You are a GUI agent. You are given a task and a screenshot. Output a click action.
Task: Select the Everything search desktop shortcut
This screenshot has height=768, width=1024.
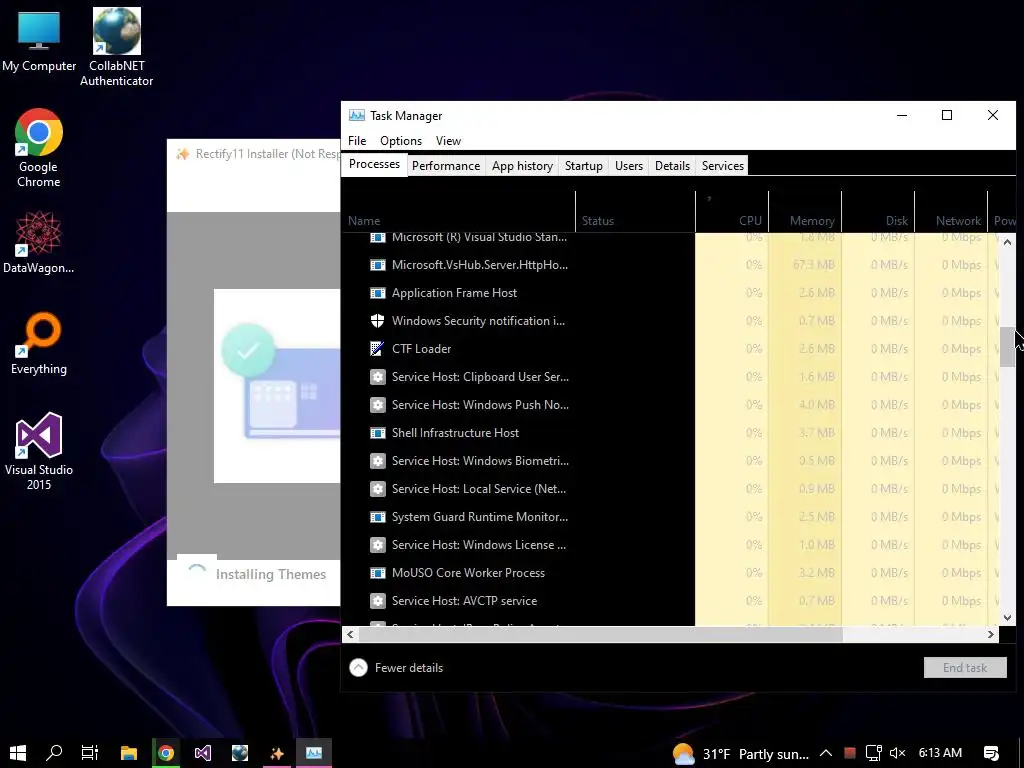(39, 344)
